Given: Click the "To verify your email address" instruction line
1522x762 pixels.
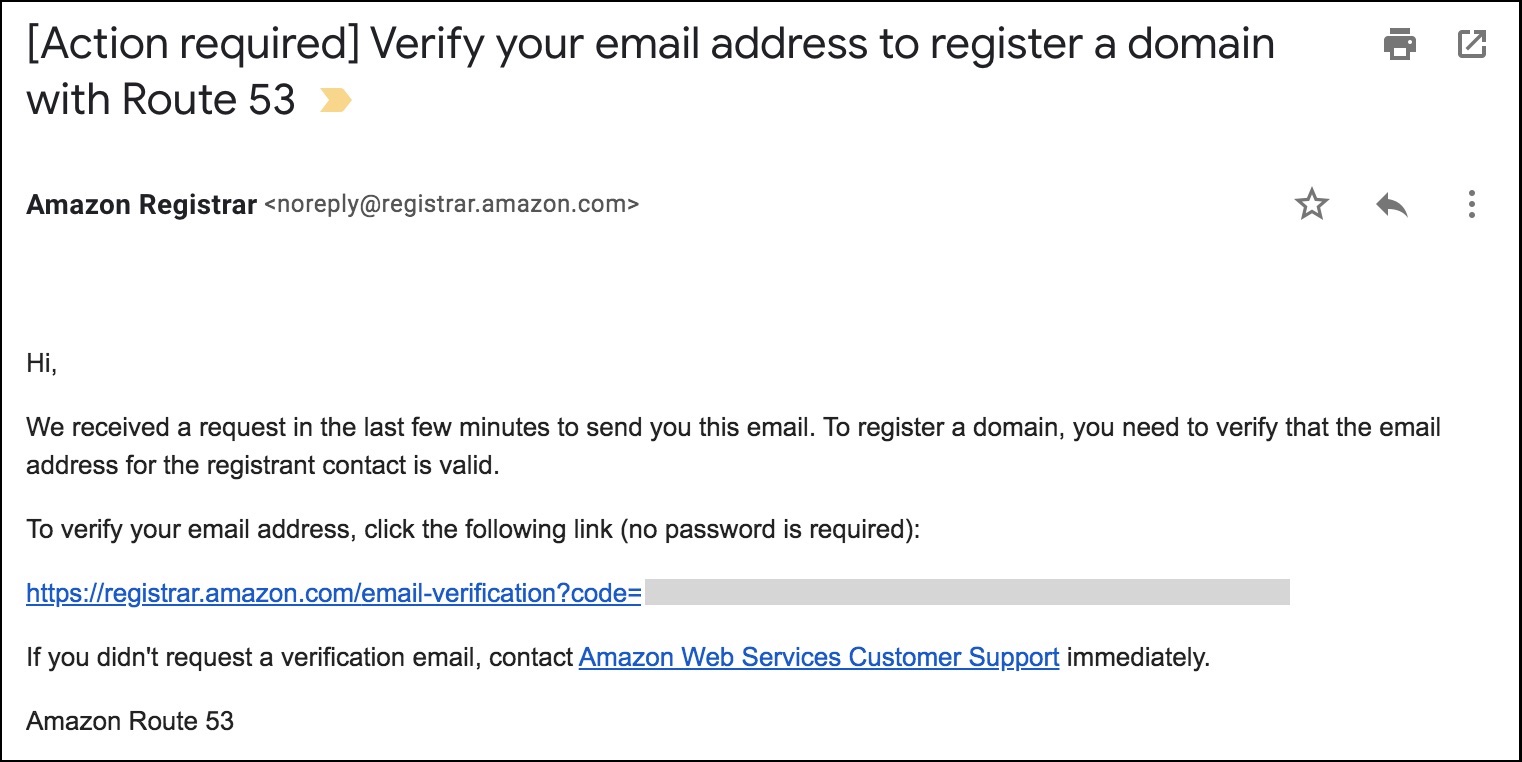Looking at the screenshot, I should [472, 529].
